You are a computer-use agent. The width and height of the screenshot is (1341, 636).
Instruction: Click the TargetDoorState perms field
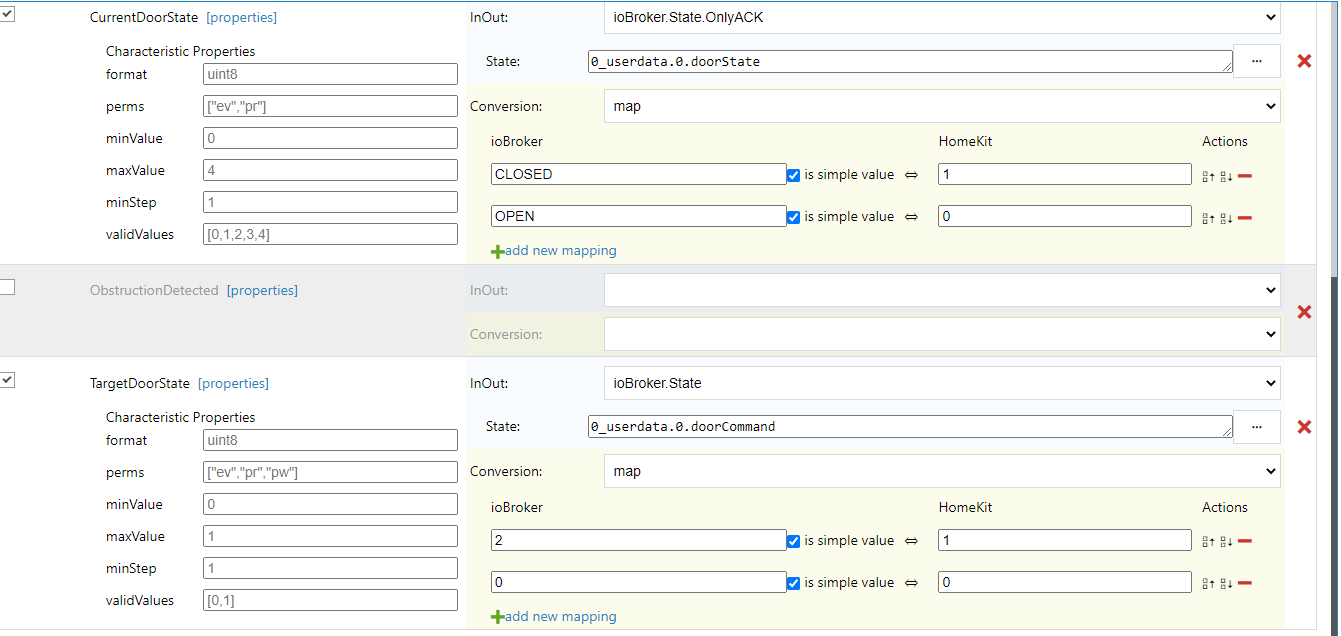330,472
